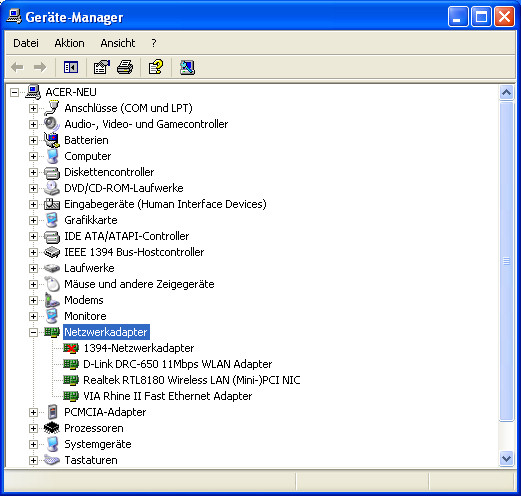Click the ACER-NEU computer root icon
Image resolution: width=521 pixels, height=496 pixels.
(x=33, y=92)
